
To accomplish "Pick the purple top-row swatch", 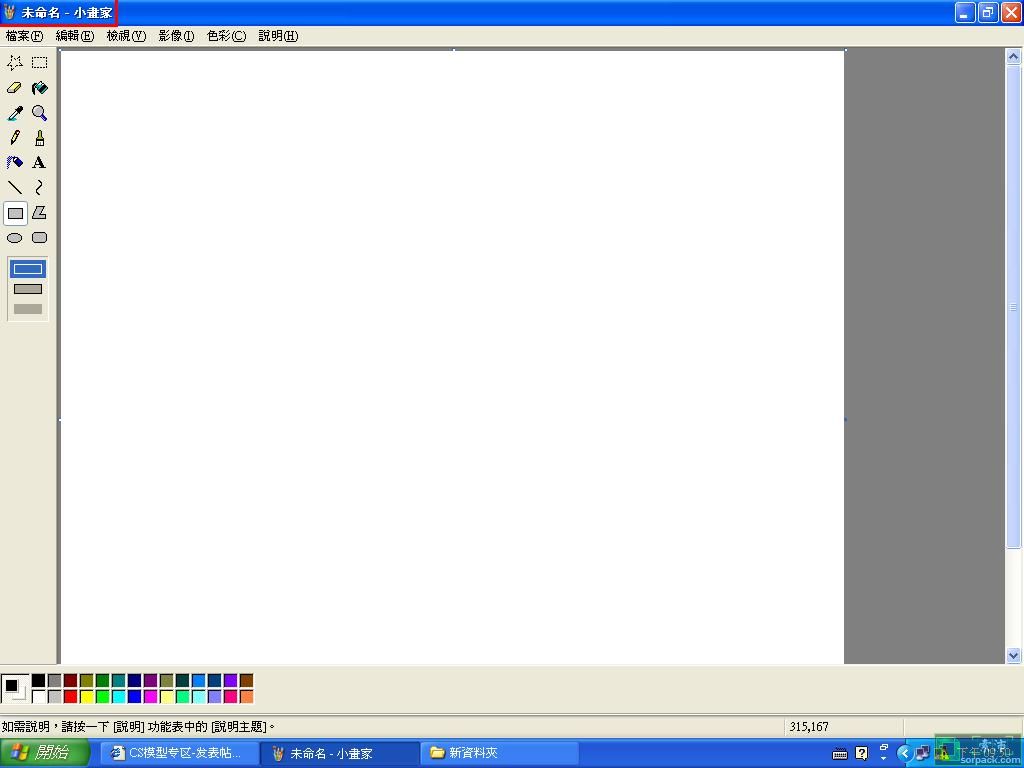I will coord(150,681).
